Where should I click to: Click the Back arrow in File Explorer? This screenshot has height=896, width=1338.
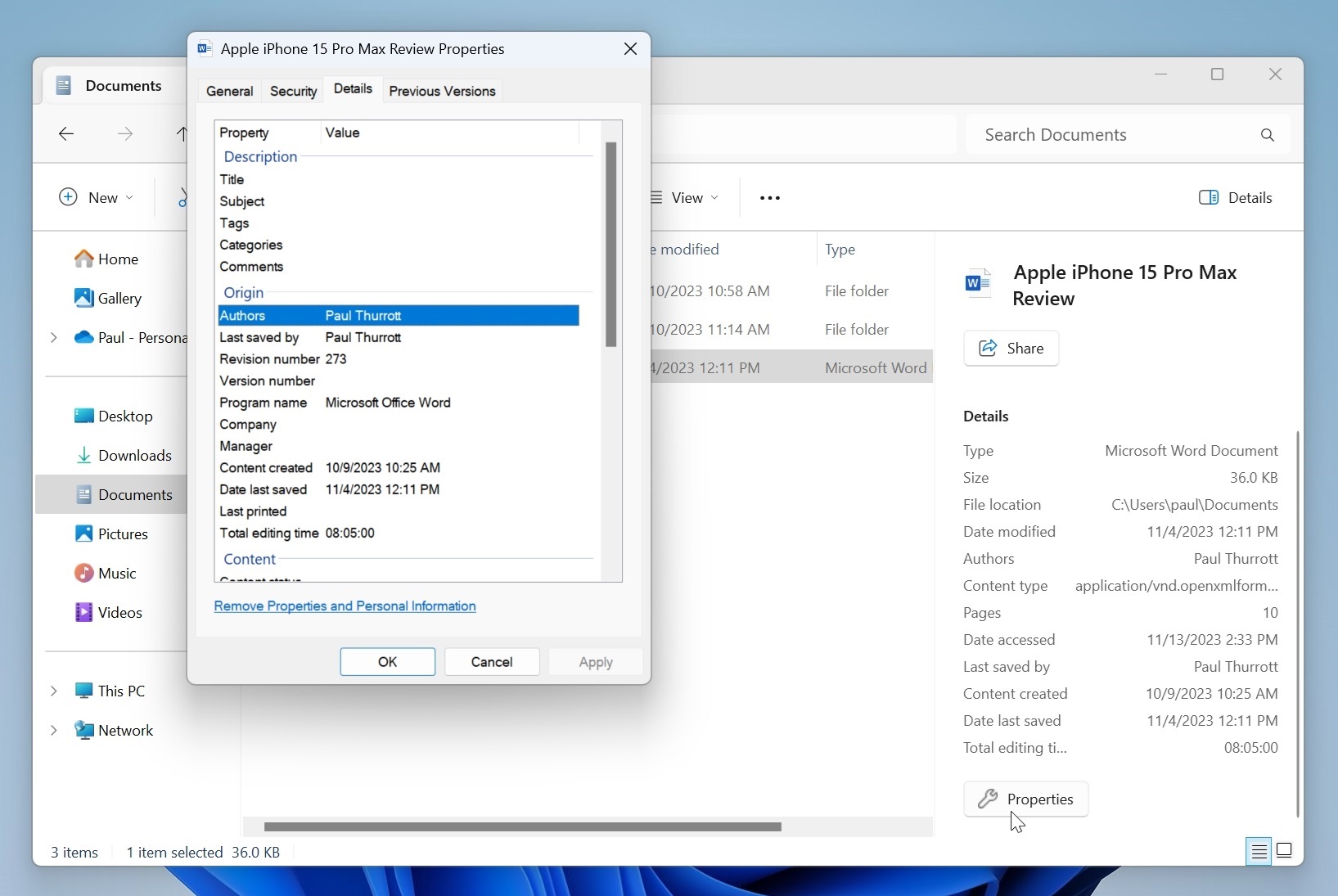pyautogui.click(x=66, y=134)
